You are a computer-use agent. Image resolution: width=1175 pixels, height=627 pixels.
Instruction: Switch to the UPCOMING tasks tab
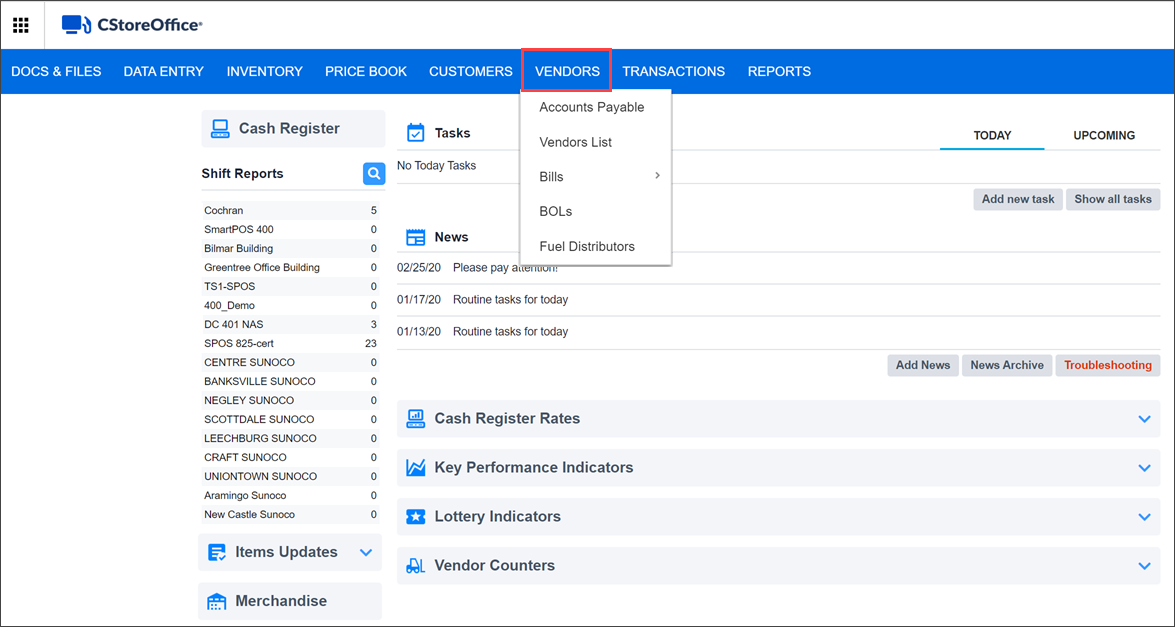click(1104, 136)
